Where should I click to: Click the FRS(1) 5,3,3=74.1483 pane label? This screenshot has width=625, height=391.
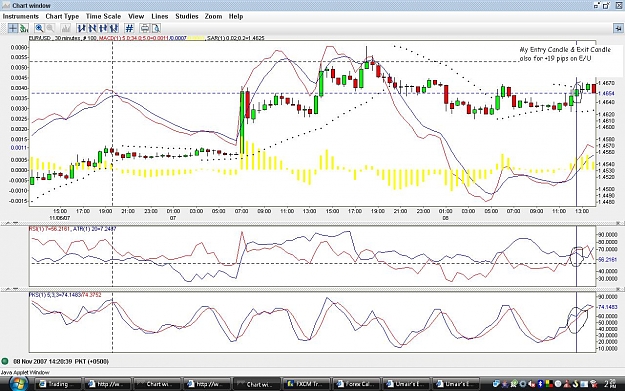(x=55, y=295)
